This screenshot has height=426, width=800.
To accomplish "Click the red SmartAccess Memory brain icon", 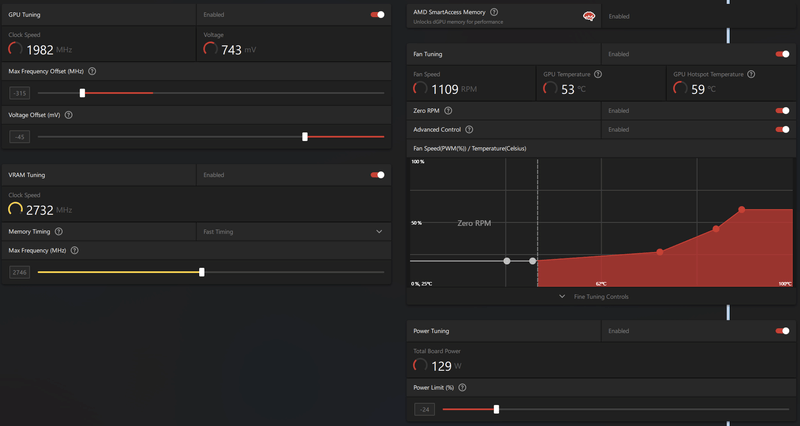I will coord(589,16).
